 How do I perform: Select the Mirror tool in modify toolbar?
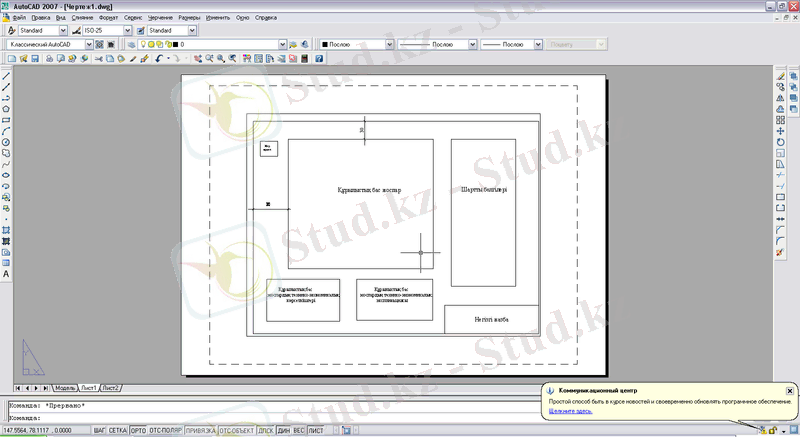point(780,98)
